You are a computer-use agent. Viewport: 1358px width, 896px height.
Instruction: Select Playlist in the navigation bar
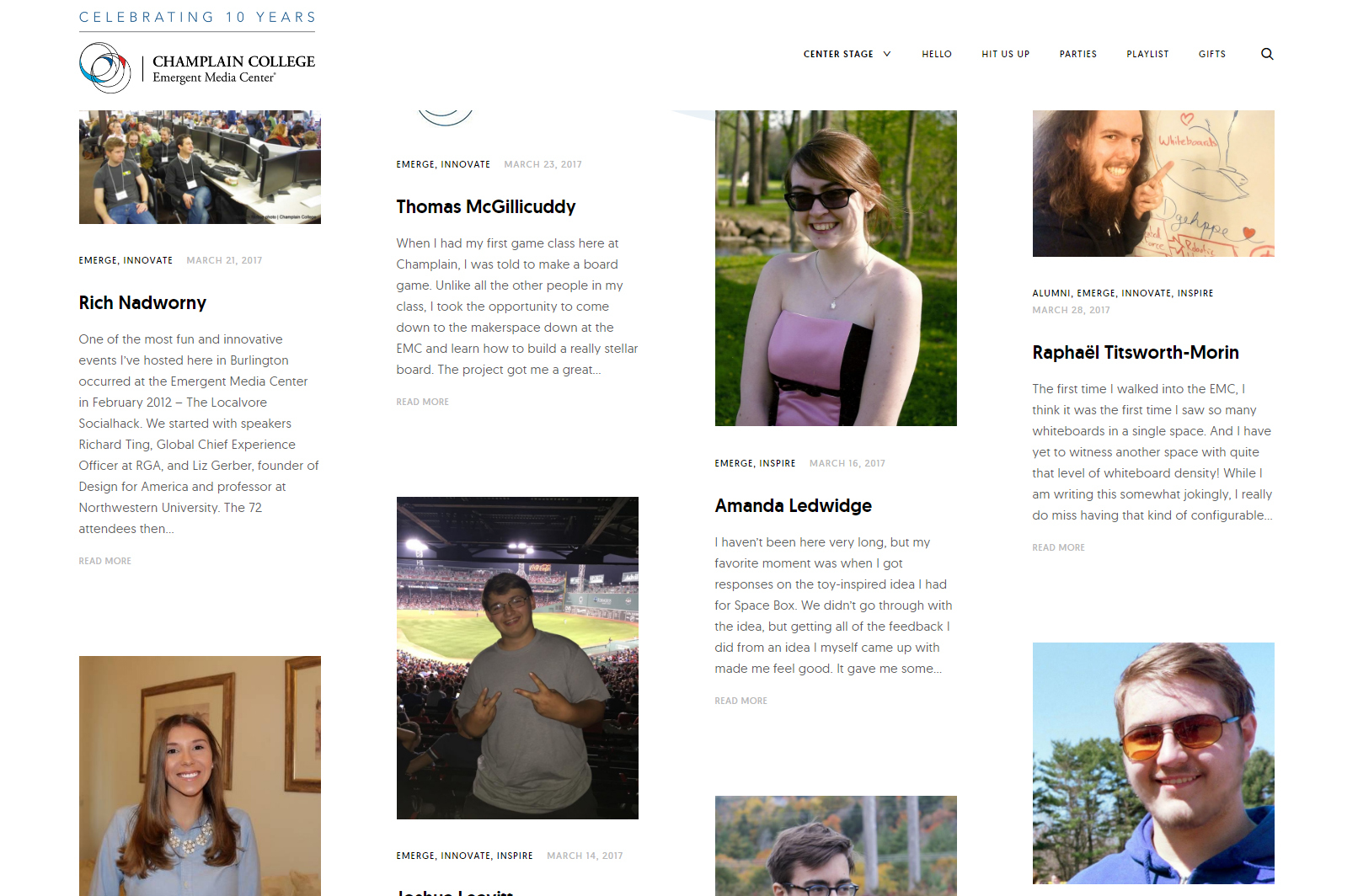(1147, 54)
